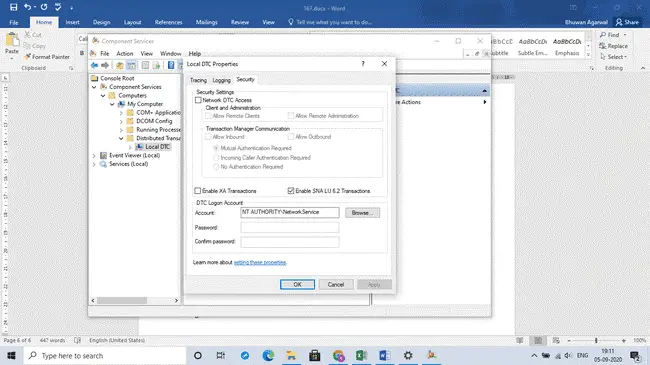Screen dimensions: 650x365
Task: Check the Enable XA Transactions checkbox
Action: 198,191
